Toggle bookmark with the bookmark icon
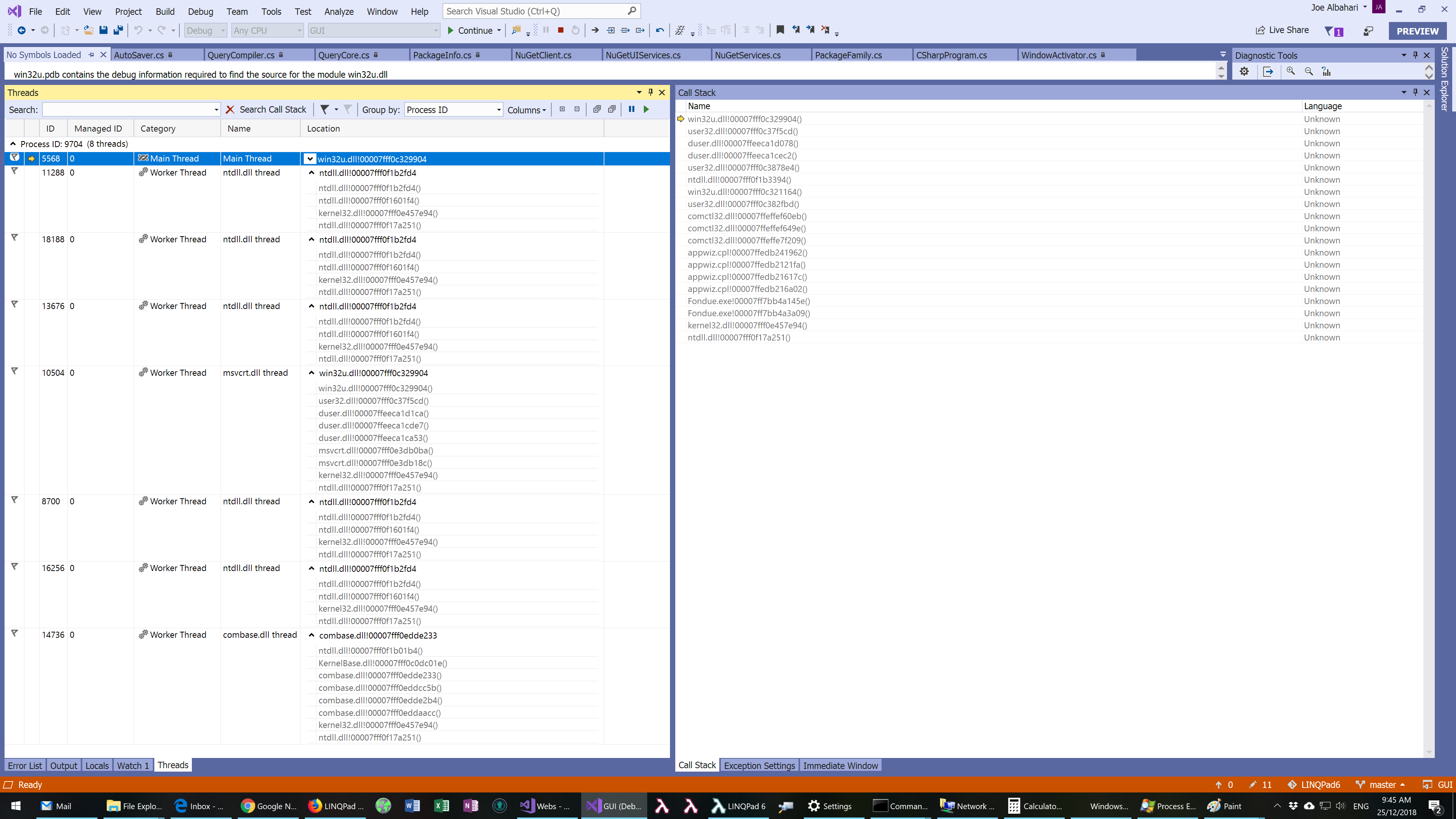The image size is (1456, 819). point(780,30)
